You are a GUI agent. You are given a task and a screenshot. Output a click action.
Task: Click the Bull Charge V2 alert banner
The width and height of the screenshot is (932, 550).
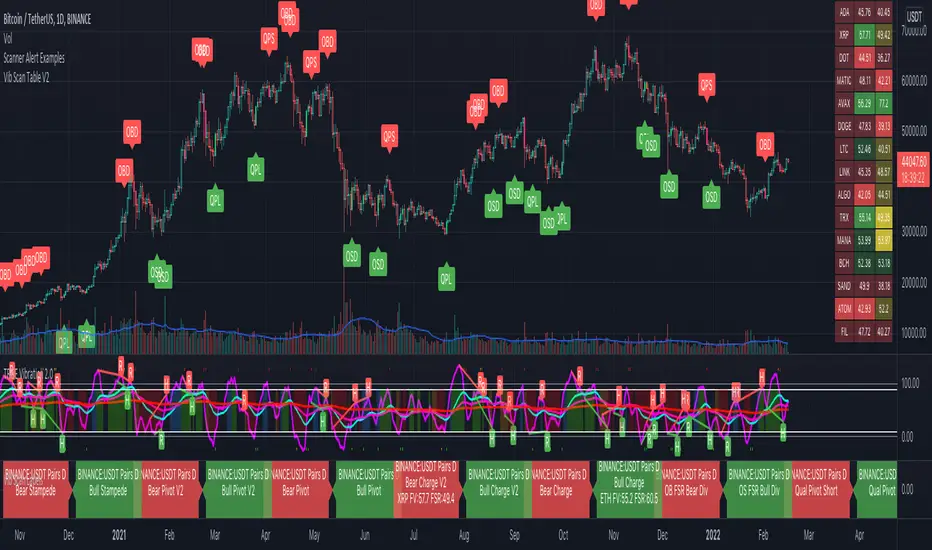(498, 489)
